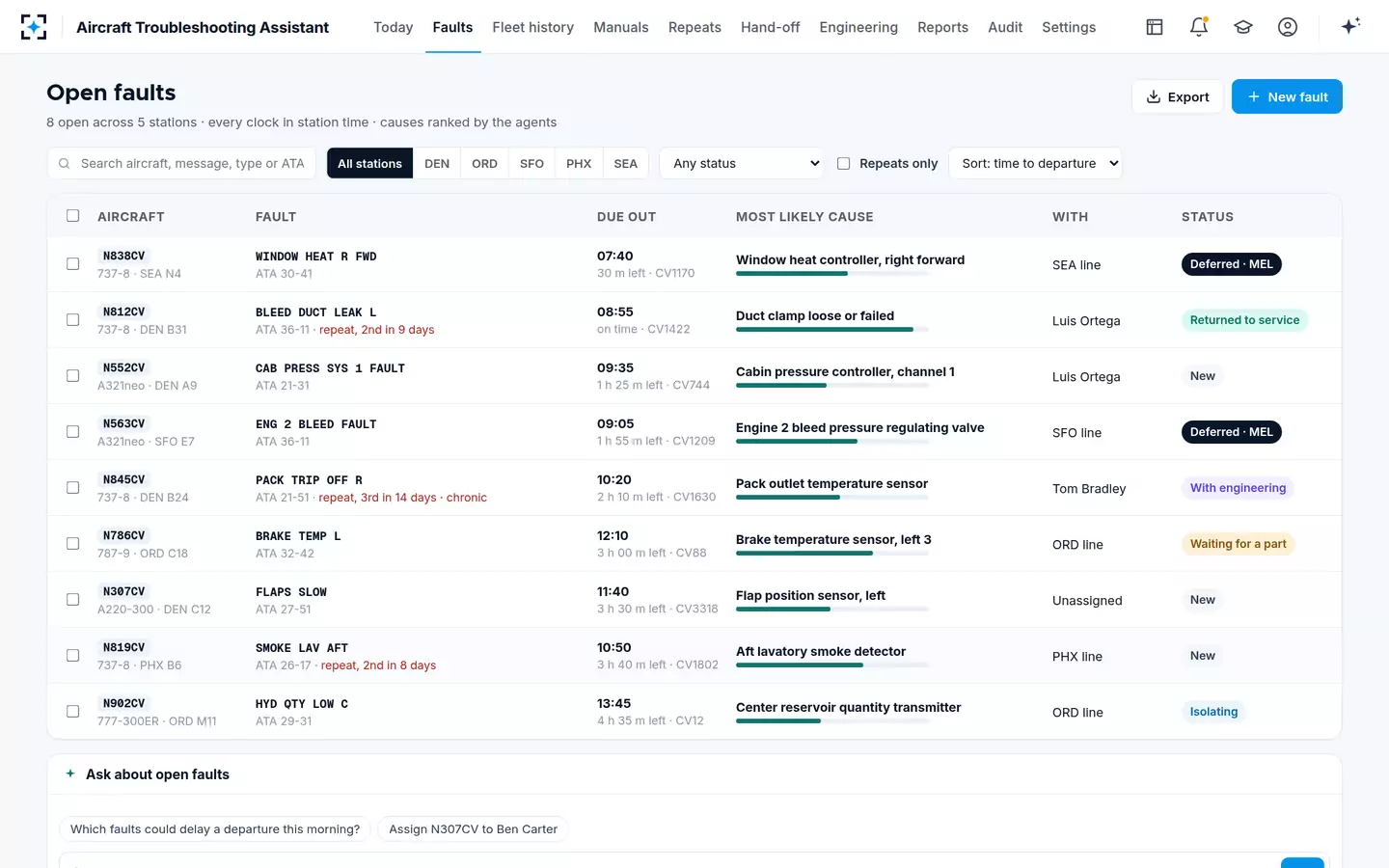This screenshot has width=1389, height=868.
Task: Focus the search aircraft input field
Action: (182, 164)
